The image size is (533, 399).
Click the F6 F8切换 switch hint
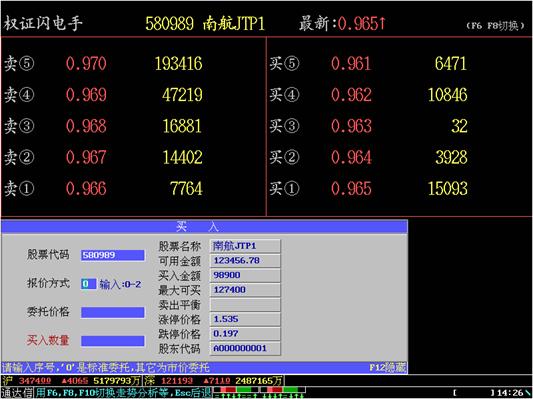click(495, 25)
